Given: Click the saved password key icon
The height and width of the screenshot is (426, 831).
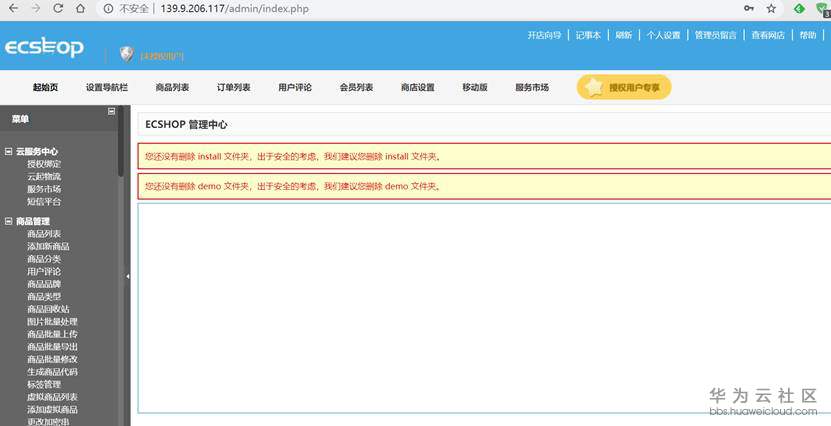Looking at the screenshot, I should tap(749, 8).
